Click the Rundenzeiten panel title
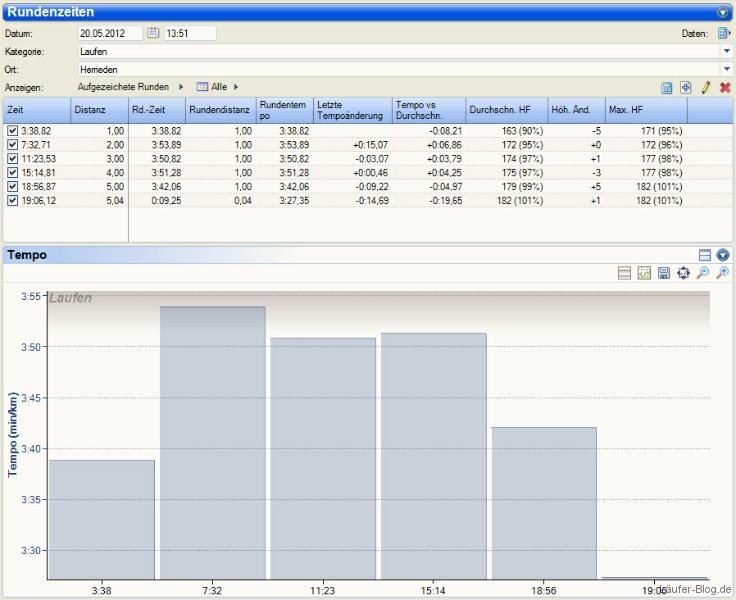 pos(51,12)
